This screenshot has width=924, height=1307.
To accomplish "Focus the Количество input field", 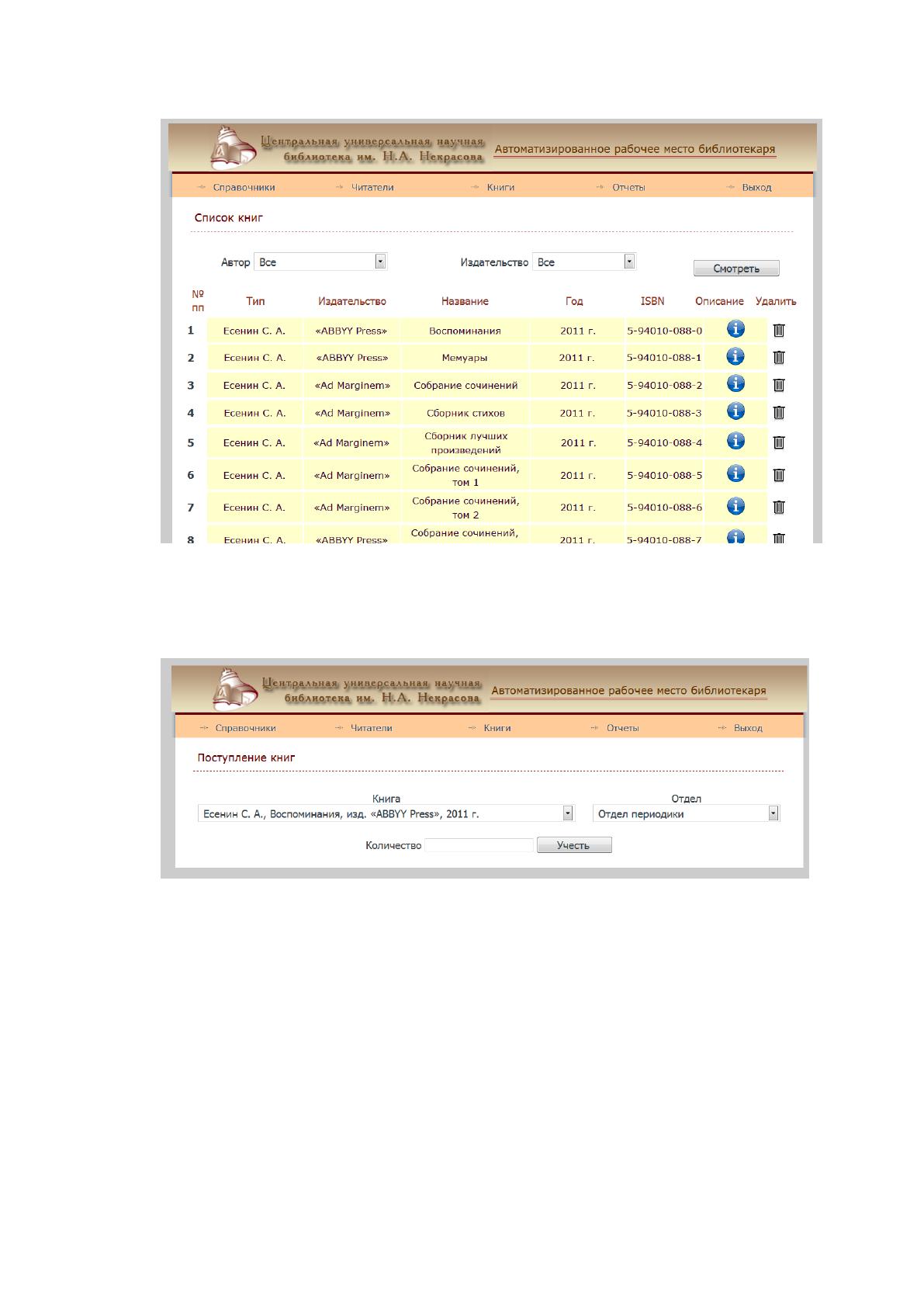I will (479, 845).
